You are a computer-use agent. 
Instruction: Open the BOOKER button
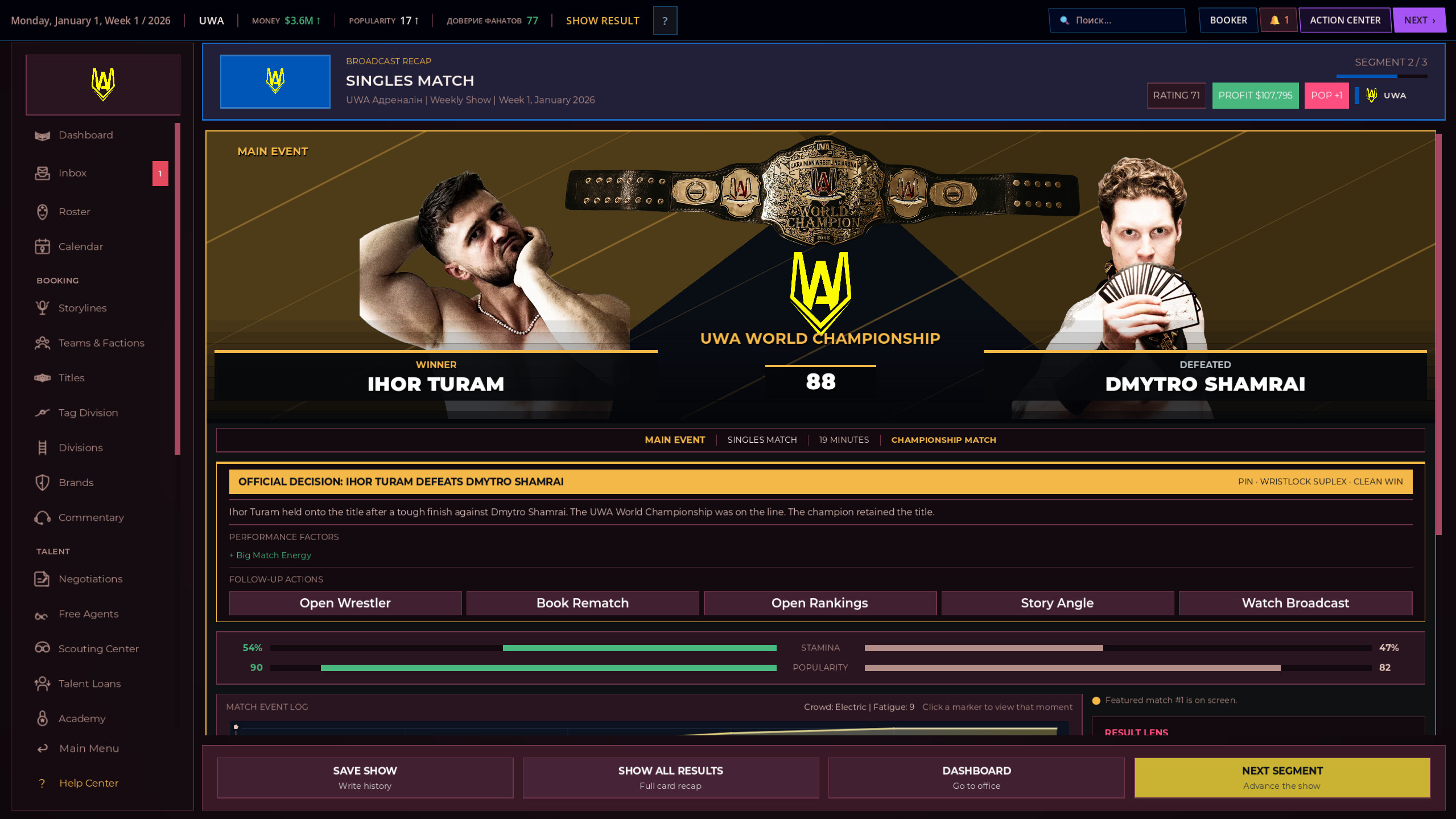pyautogui.click(x=1228, y=20)
